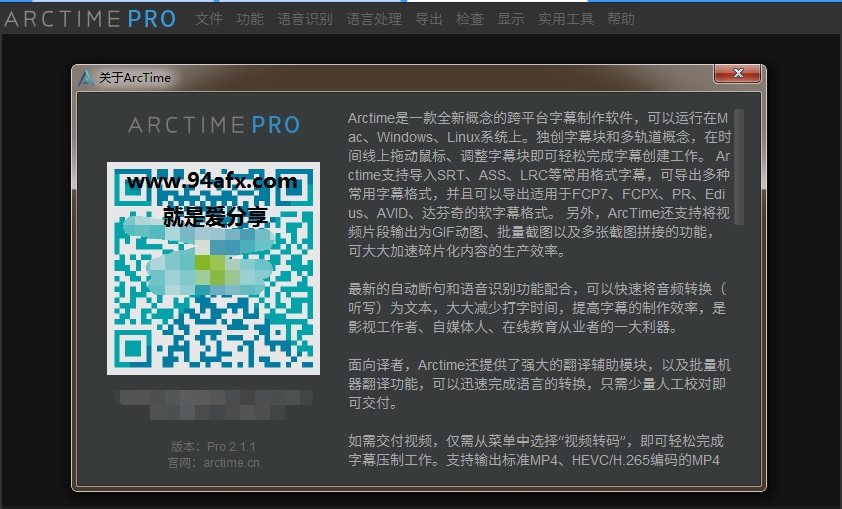842x509 pixels.
Task: Open the 导出 menu
Action: pos(429,19)
